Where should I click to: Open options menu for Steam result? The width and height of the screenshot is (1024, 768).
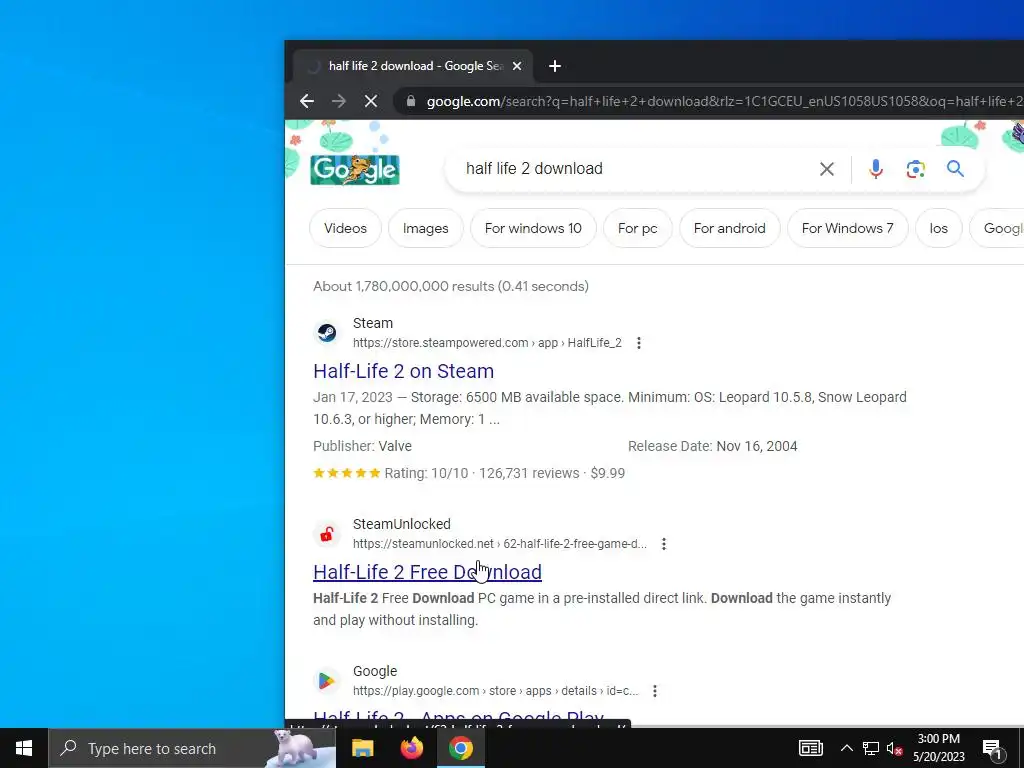tap(639, 343)
